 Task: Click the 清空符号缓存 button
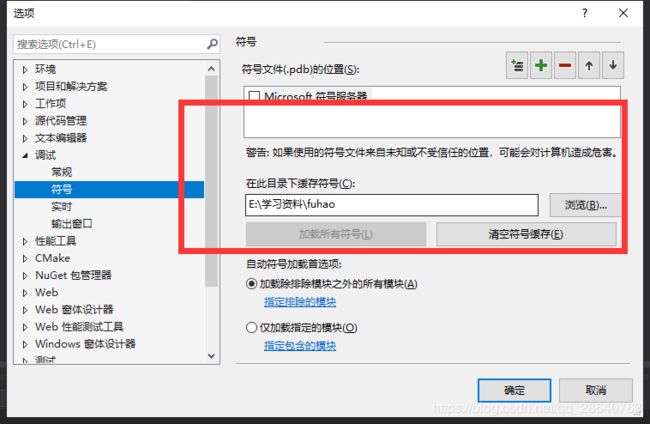(526, 234)
